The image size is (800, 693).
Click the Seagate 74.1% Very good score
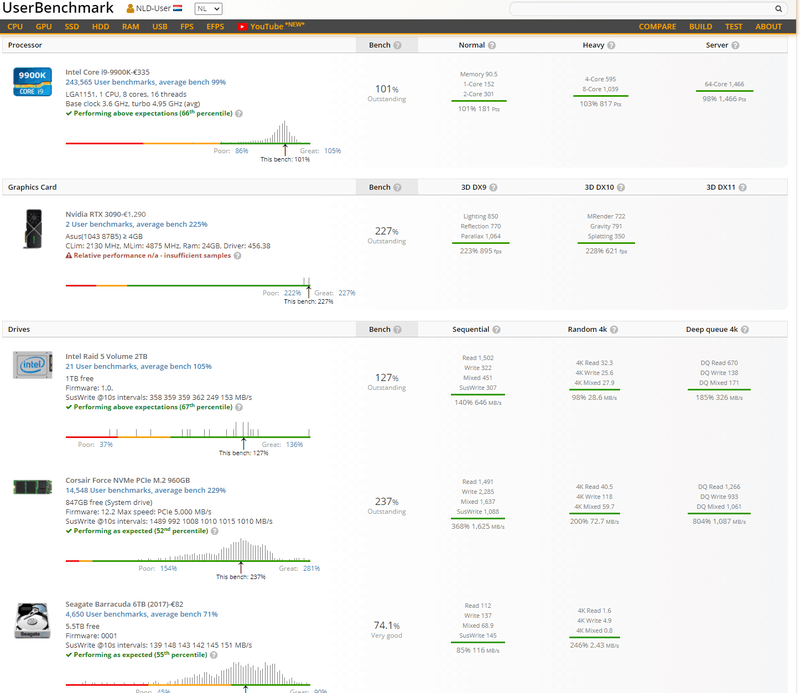click(387, 630)
